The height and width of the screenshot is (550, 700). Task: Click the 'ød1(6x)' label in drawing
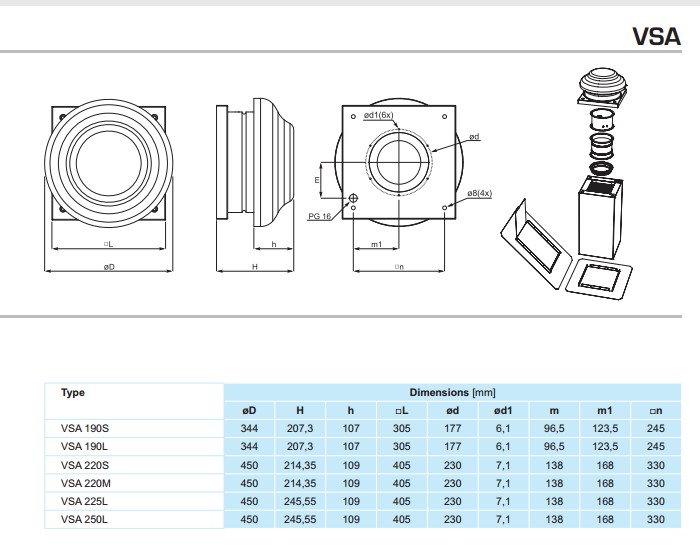[378, 115]
